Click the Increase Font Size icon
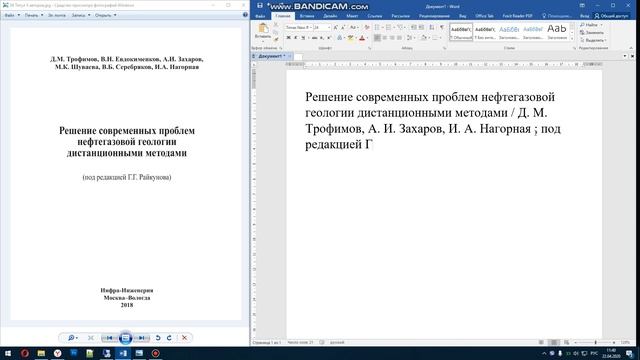This screenshot has width=640, height=360. click(x=336, y=27)
